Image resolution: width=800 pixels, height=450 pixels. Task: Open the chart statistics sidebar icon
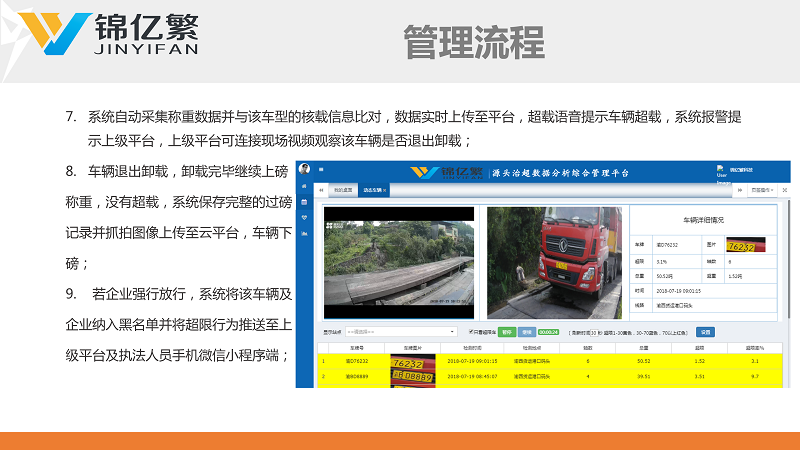[304, 232]
